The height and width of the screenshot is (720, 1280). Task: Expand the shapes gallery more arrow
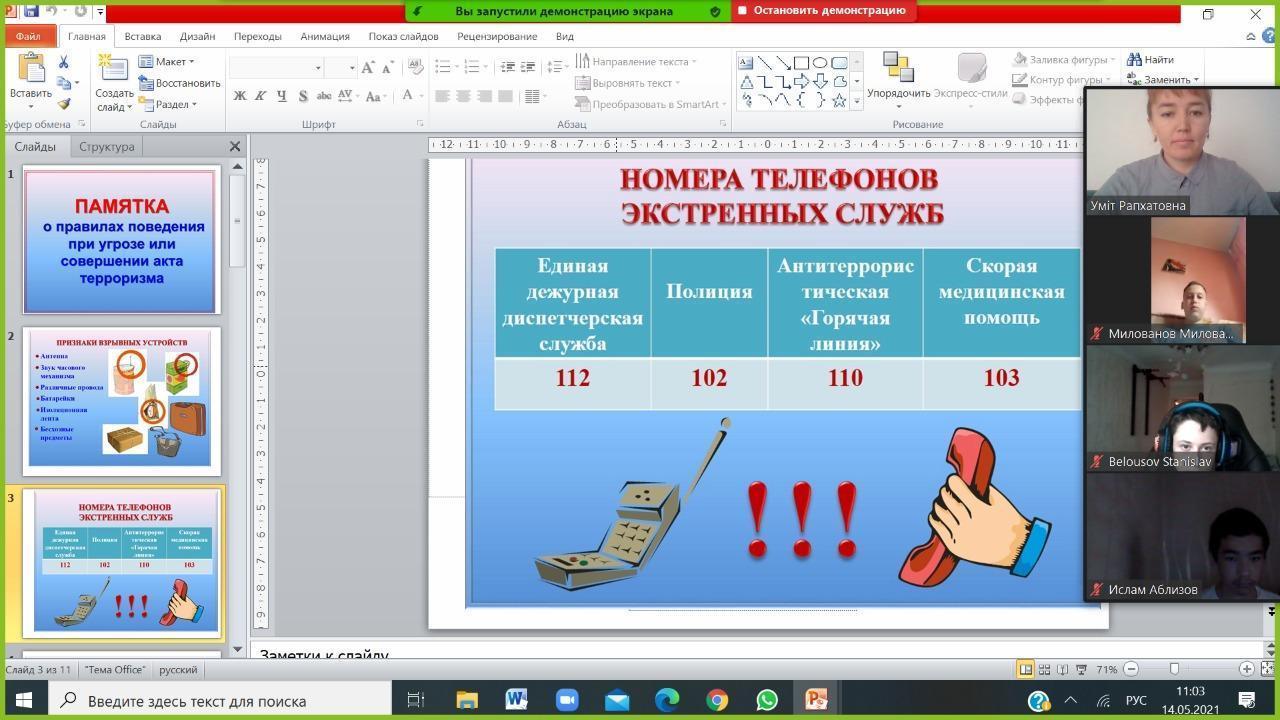tap(856, 101)
